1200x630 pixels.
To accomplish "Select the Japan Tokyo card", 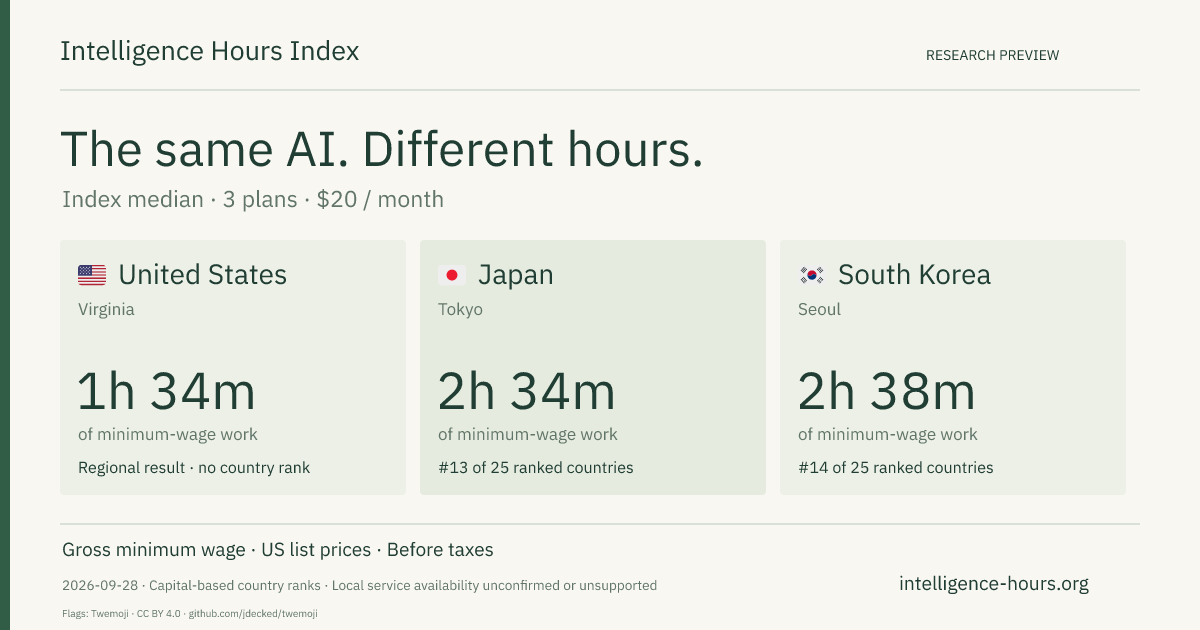I will tap(593, 367).
